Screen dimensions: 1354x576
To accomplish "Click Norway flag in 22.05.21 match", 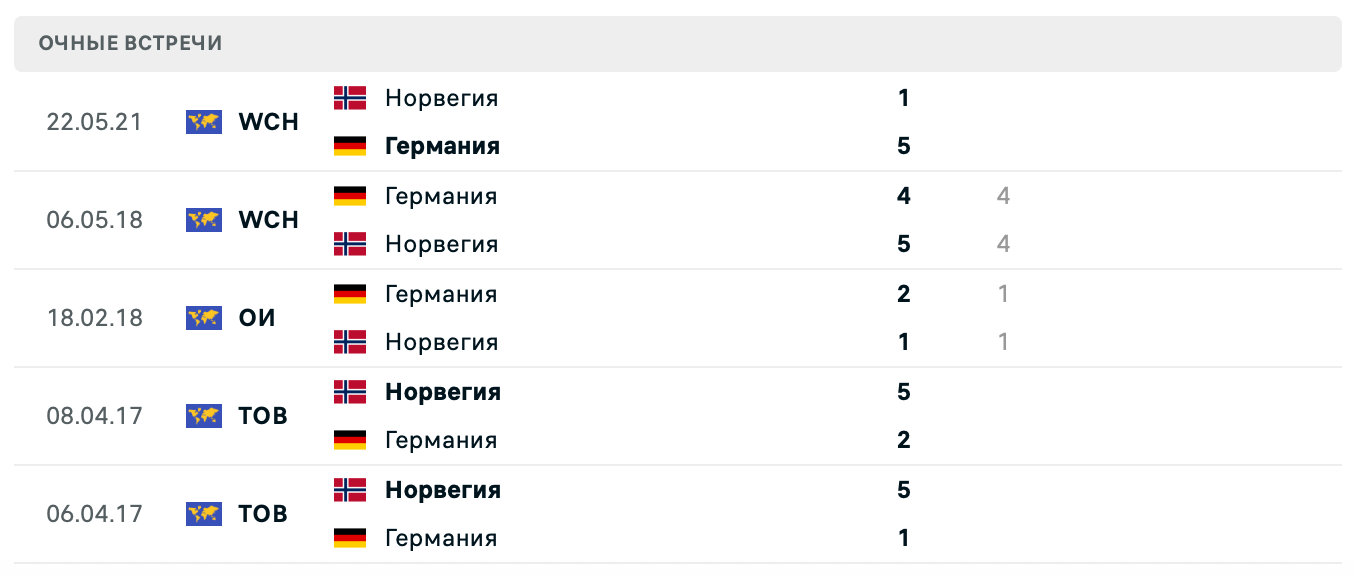I will (x=350, y=98).
